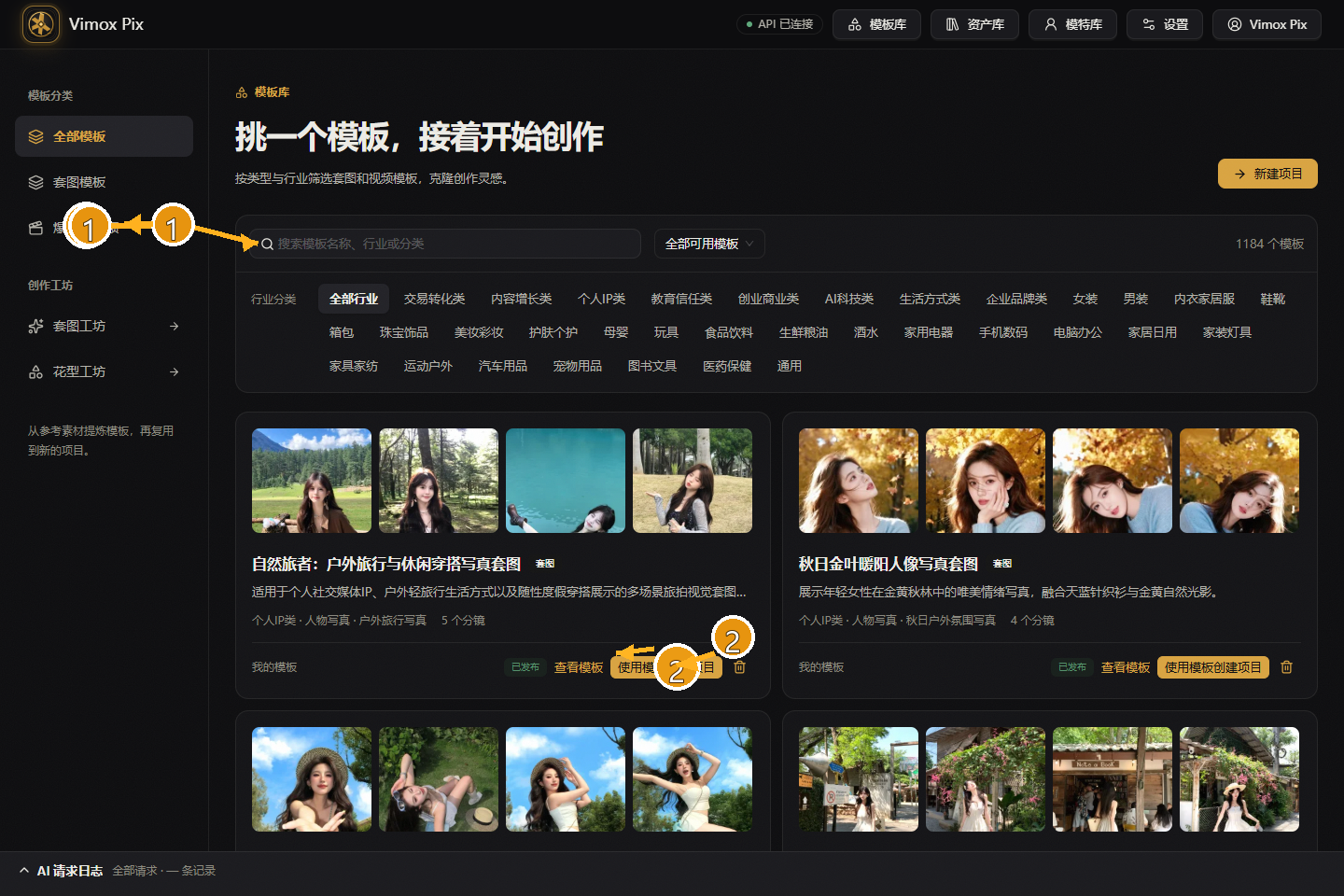The height and width of the screenshot is (896, 1344).
Task: Open 花型工坊 via its arrow icon
Action: 175,371
